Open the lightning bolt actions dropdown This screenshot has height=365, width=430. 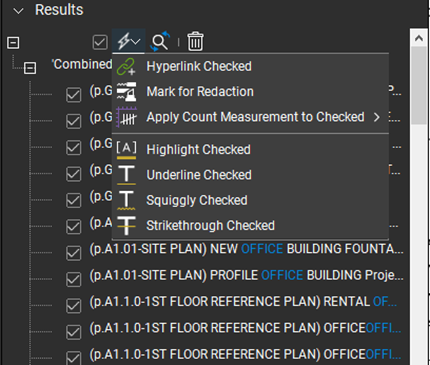[129, 42]
